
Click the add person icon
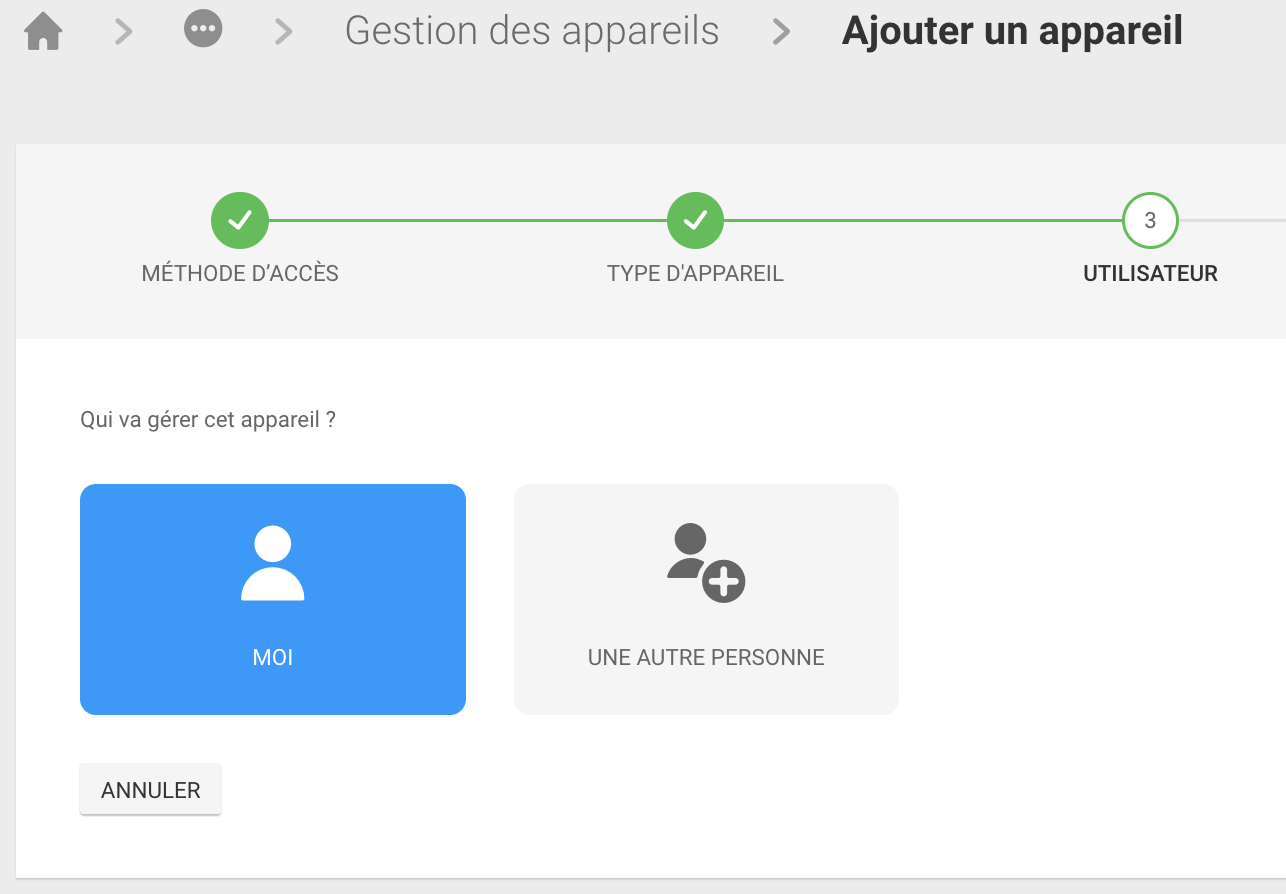coord(706,563)
